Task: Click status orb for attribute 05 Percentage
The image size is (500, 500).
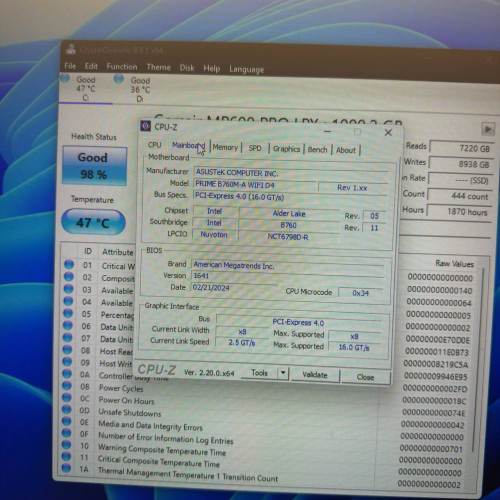Action: (x=68, y=313)
